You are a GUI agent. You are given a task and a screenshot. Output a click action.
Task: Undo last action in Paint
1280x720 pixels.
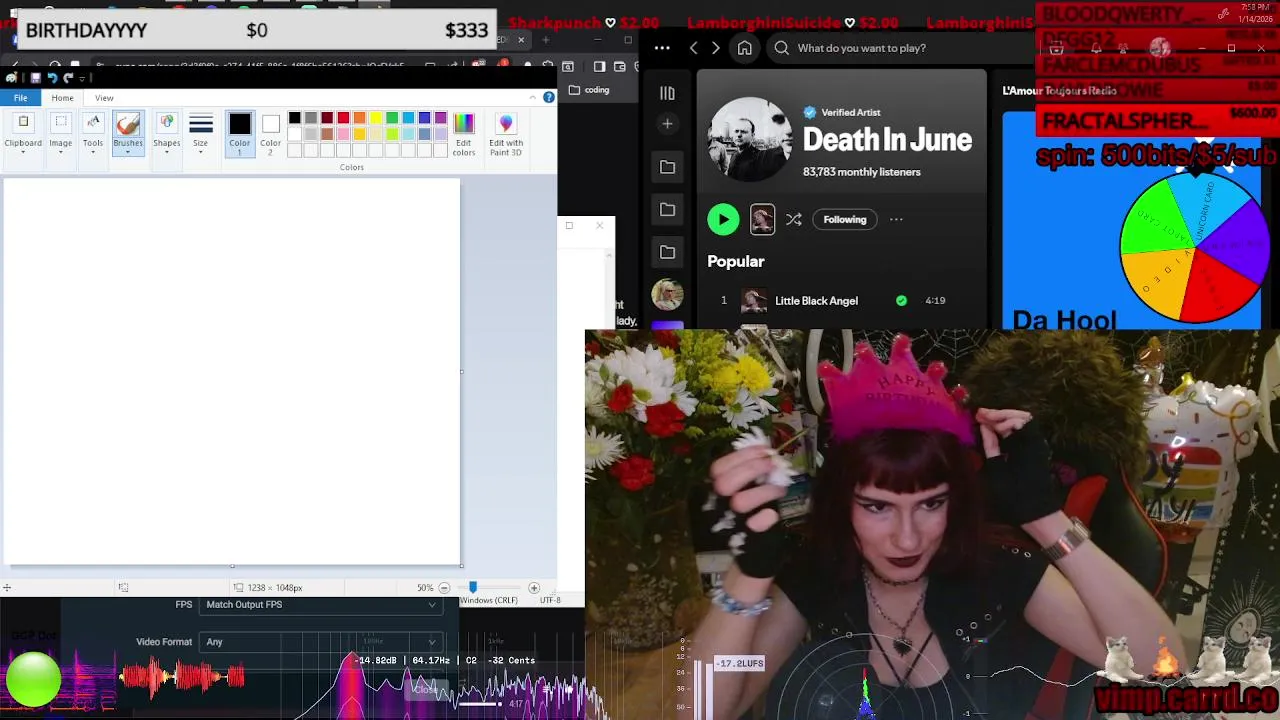(52, 78)
